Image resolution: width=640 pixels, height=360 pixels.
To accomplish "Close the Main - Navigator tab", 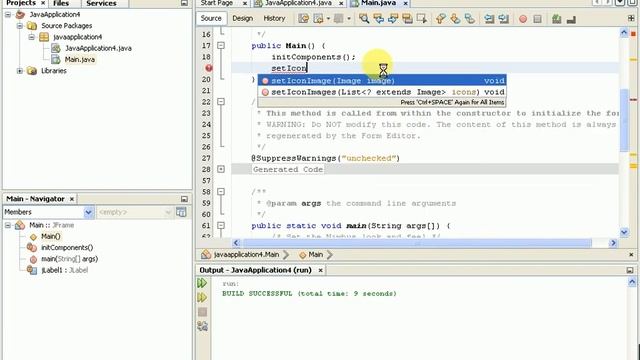I will 72,199.
